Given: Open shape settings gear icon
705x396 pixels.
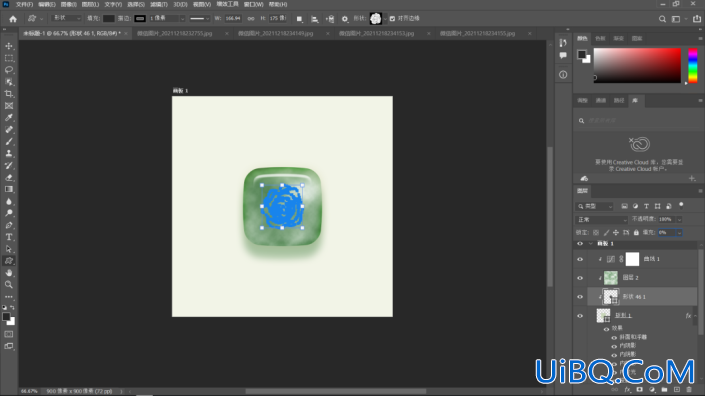Looking at the screenshot, I should click(345, 19).
